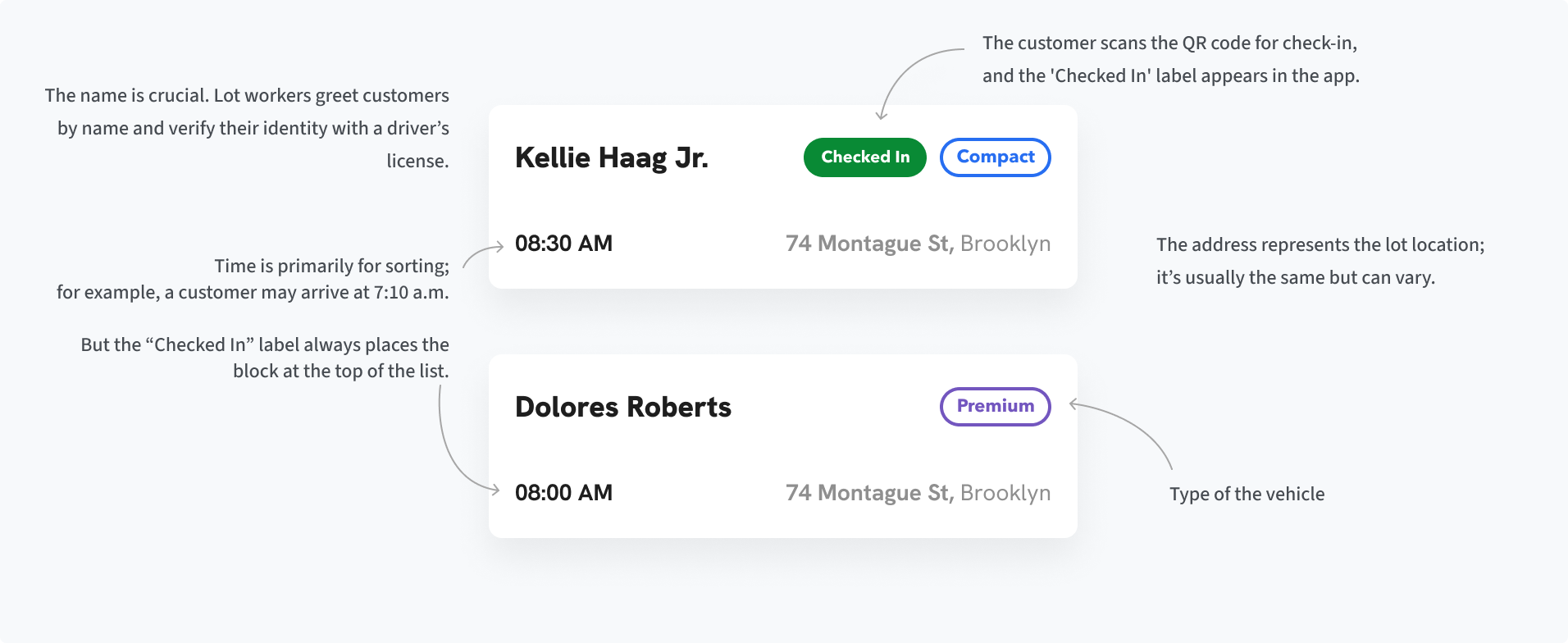Click the 'Time is primarily for sorting' note
The width and height of the screenshot is (1568, 643).
point(253,279)
